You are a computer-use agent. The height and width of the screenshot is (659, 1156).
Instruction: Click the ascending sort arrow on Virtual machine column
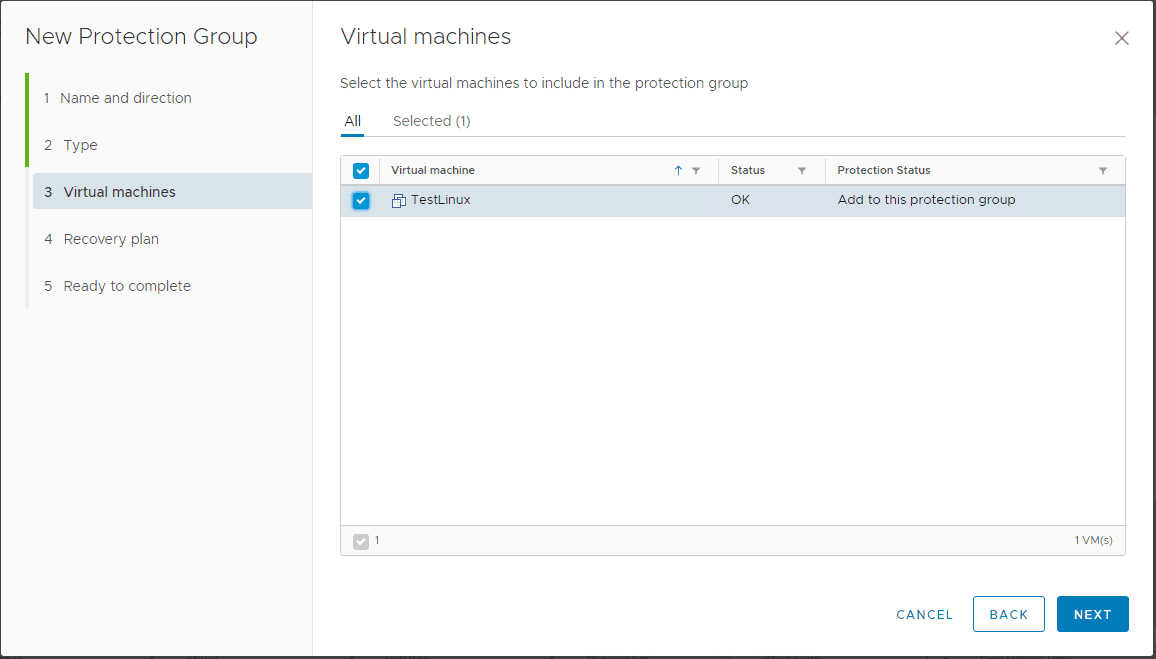[x=678, y=170]
